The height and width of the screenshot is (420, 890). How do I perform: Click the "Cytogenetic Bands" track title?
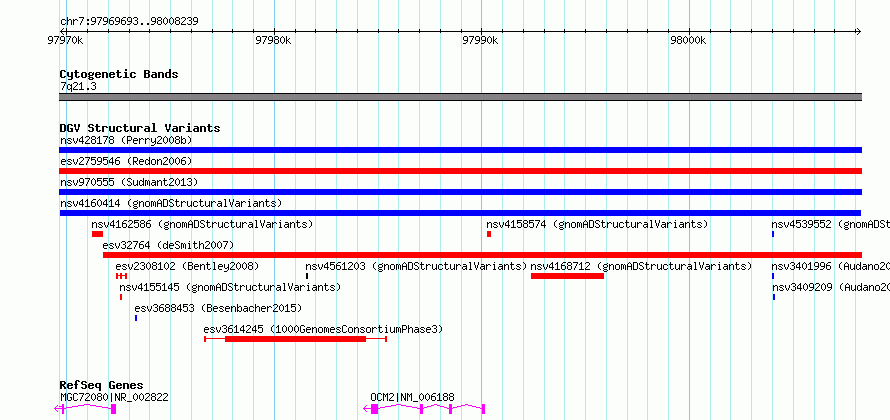(x=119, y=74)
